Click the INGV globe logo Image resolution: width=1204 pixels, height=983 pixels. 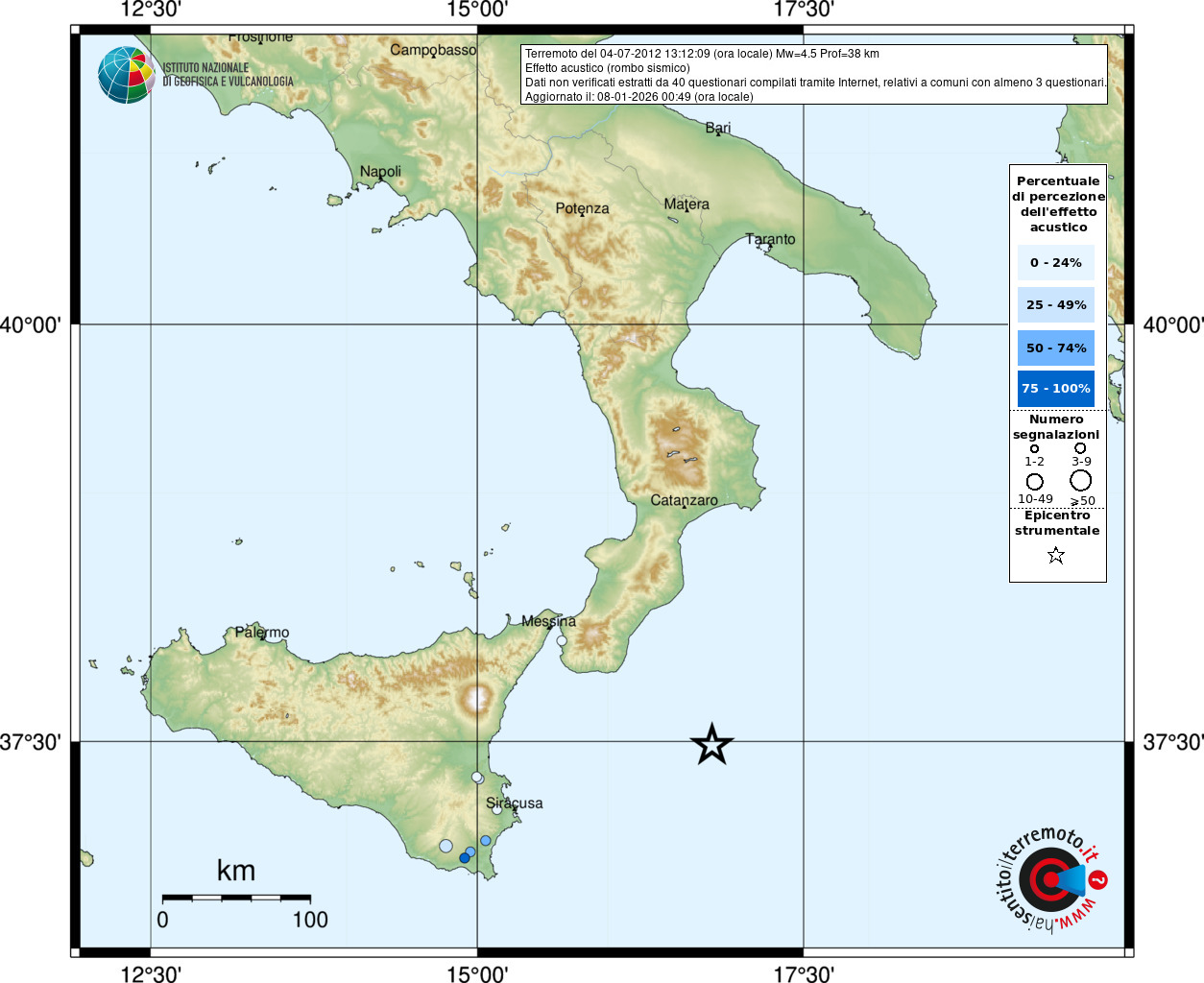tap(126, 75)
